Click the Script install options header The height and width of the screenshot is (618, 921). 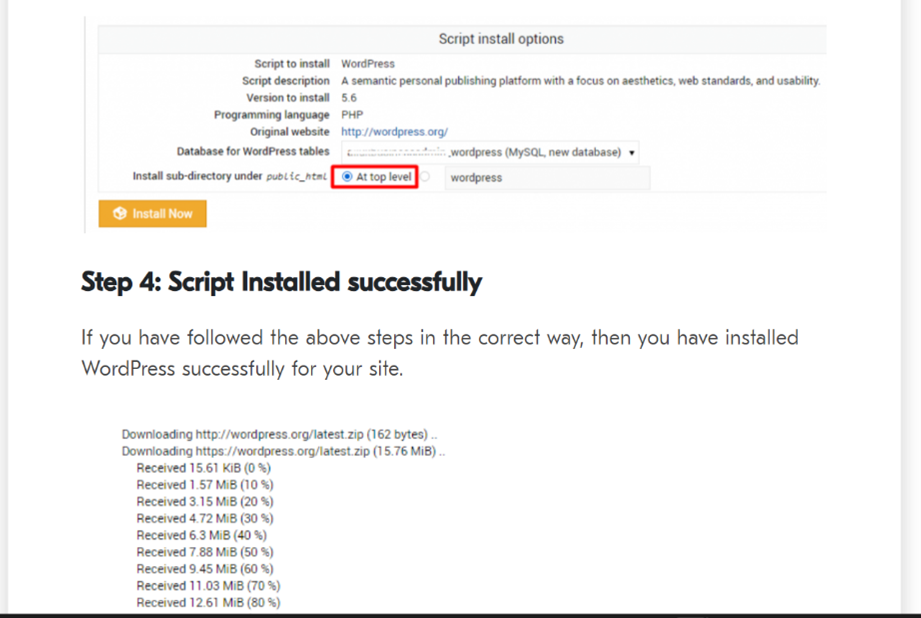click(x=501, y=39)
